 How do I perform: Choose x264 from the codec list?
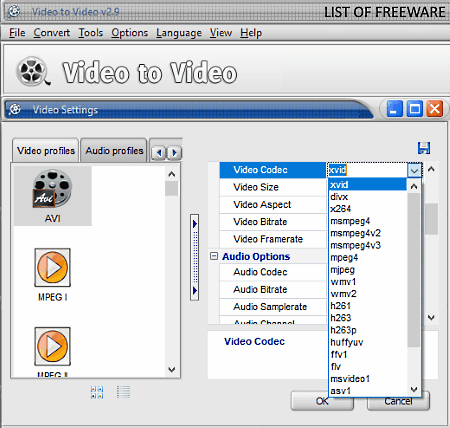click(367, 209)
